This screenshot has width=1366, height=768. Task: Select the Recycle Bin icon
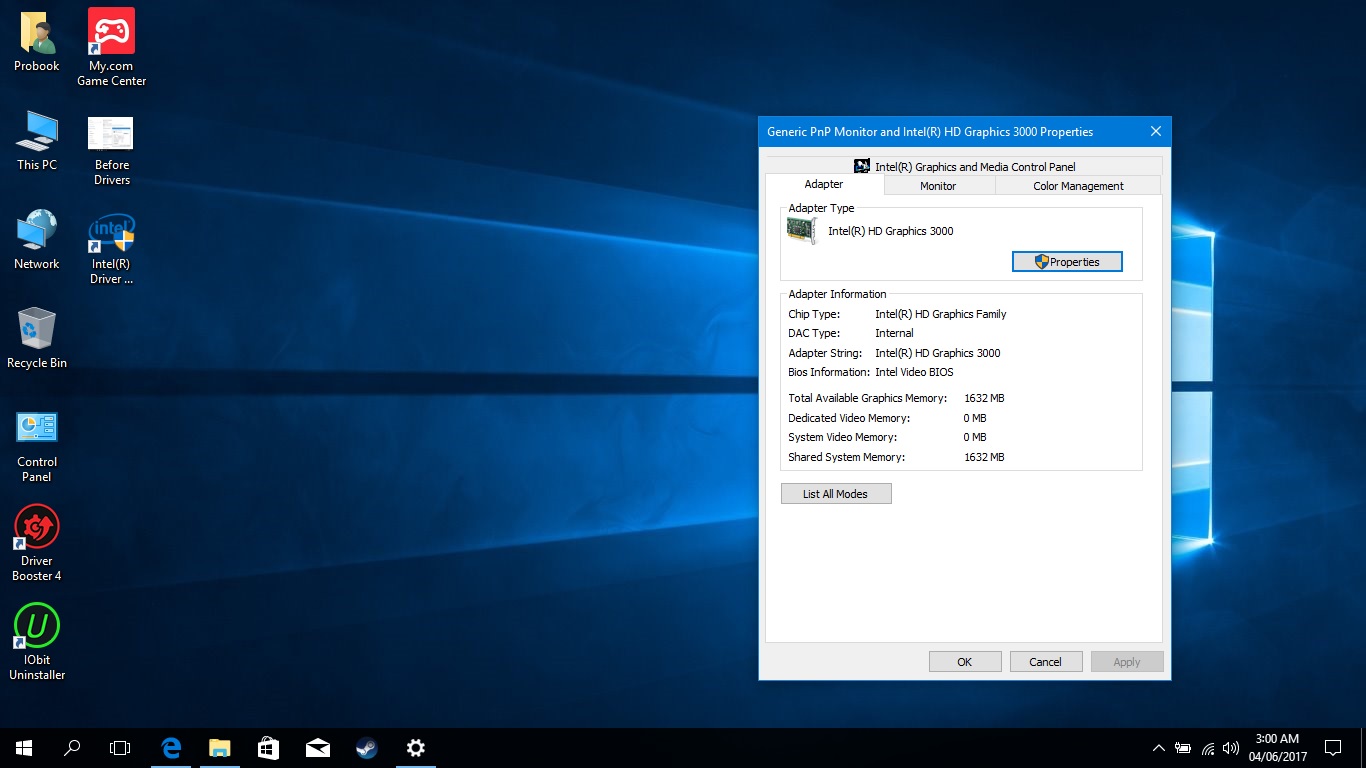(37, 338)
